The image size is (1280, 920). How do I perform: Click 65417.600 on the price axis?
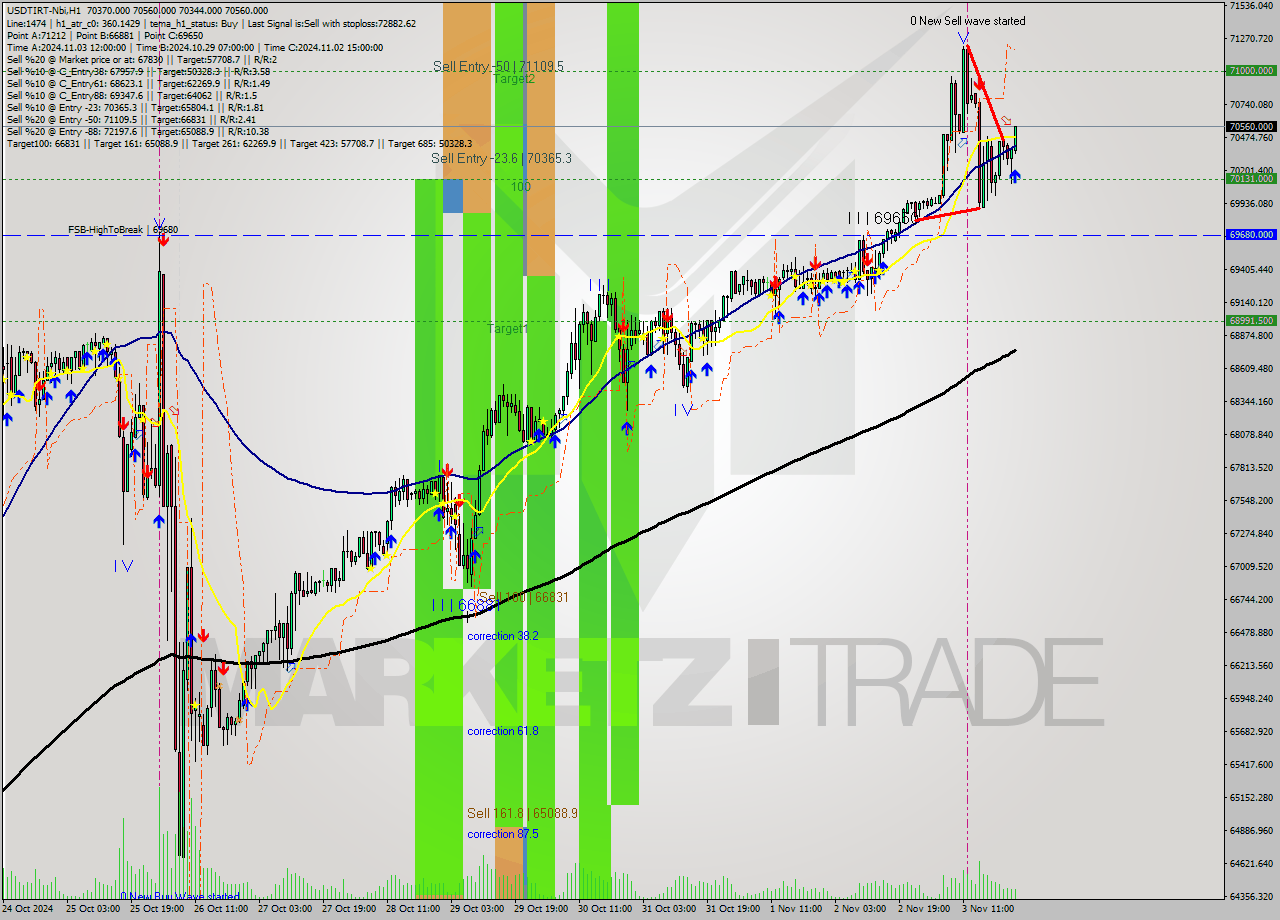coord(1251,765)
